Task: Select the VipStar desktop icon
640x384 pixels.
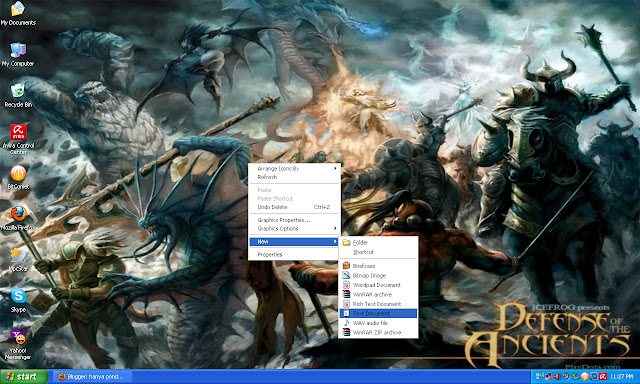Action: tap(18, 260)
